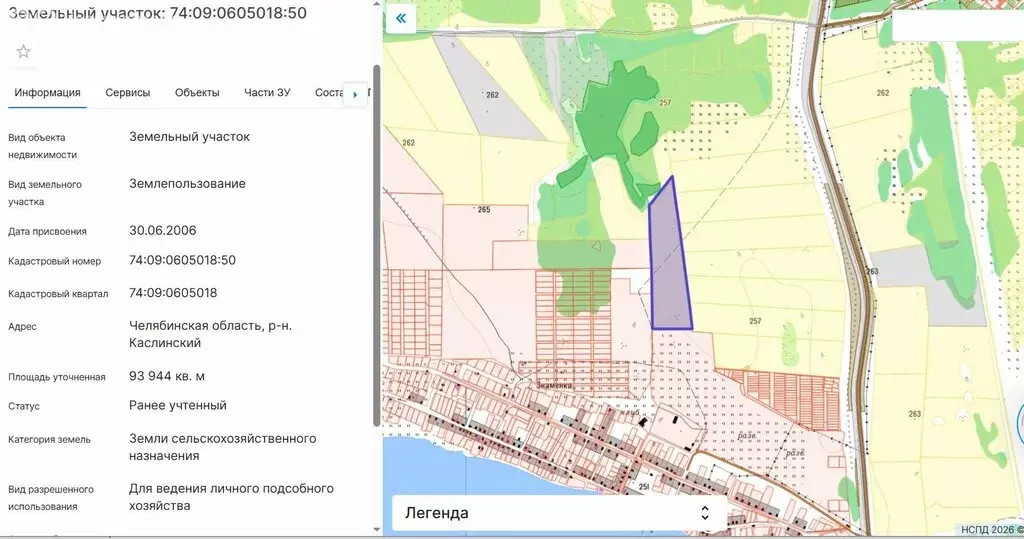Open the Информация tab
Screen dimensions: 1024x539
click(47, 93)
